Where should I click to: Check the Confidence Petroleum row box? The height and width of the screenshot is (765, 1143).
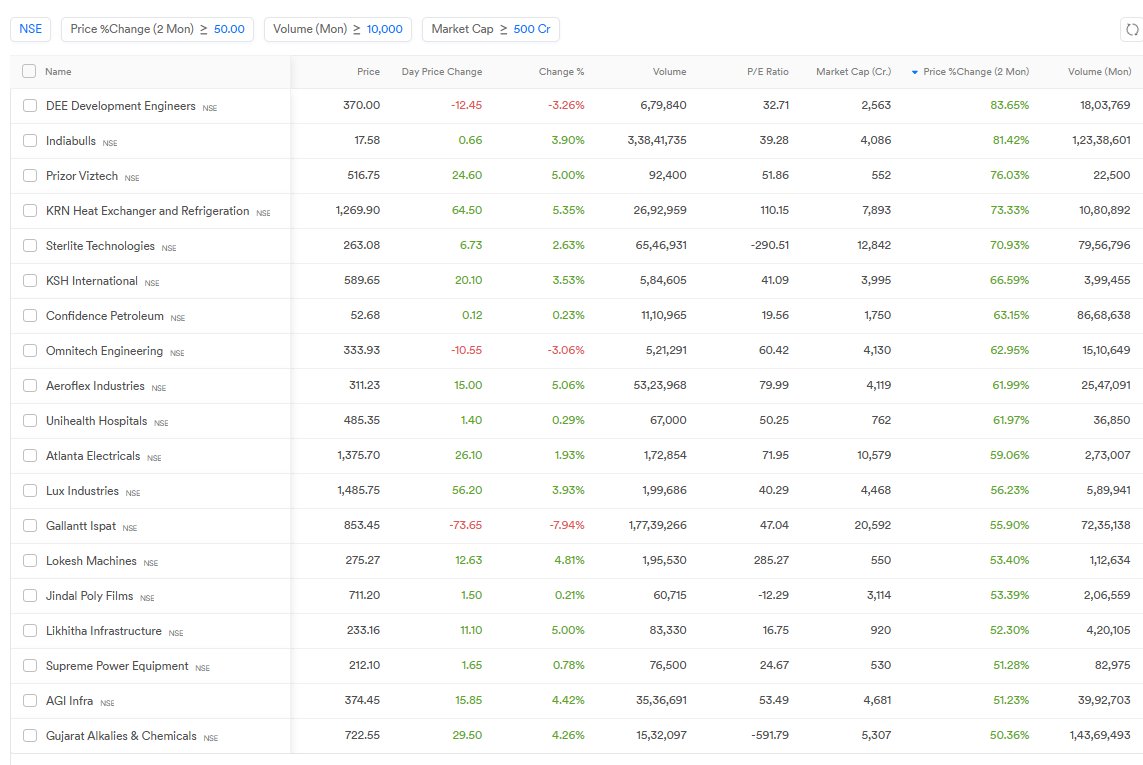click(30, 316)
